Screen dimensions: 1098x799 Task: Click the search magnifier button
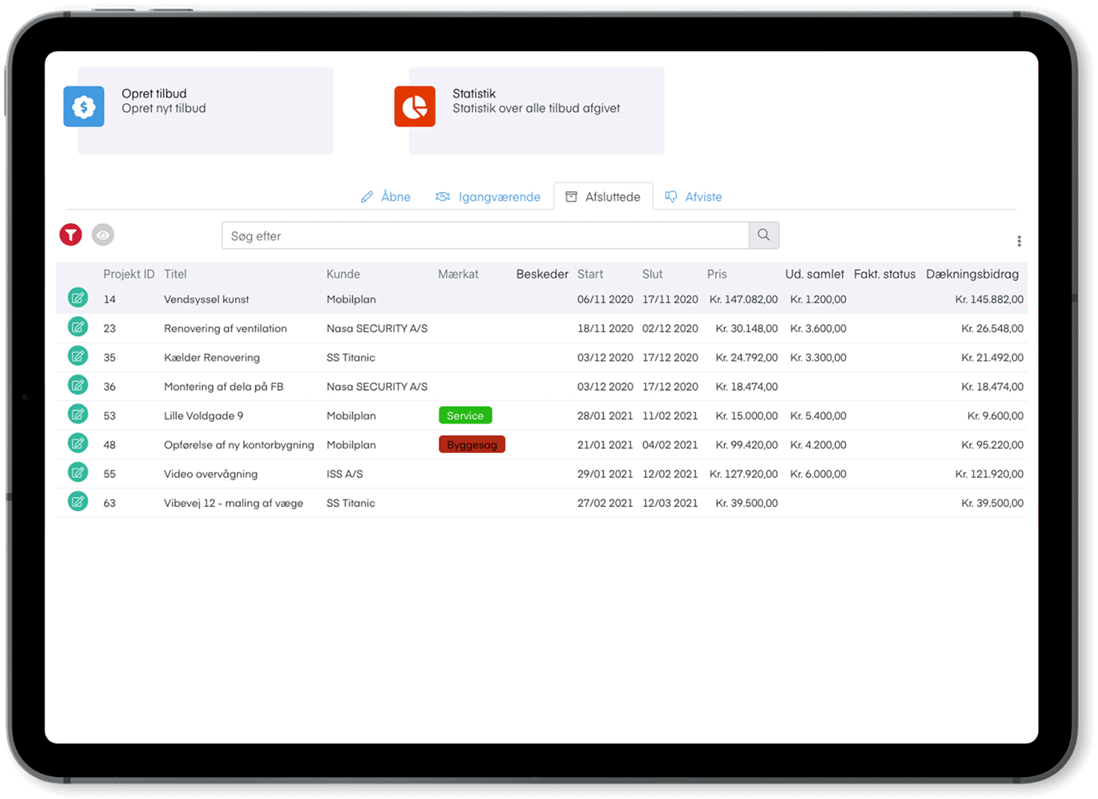coord(764,236)
